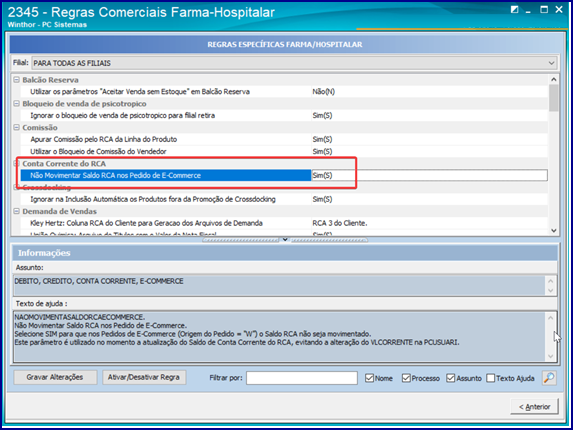Toggle the Assunto filter checkbox

[x=451, y=378]
